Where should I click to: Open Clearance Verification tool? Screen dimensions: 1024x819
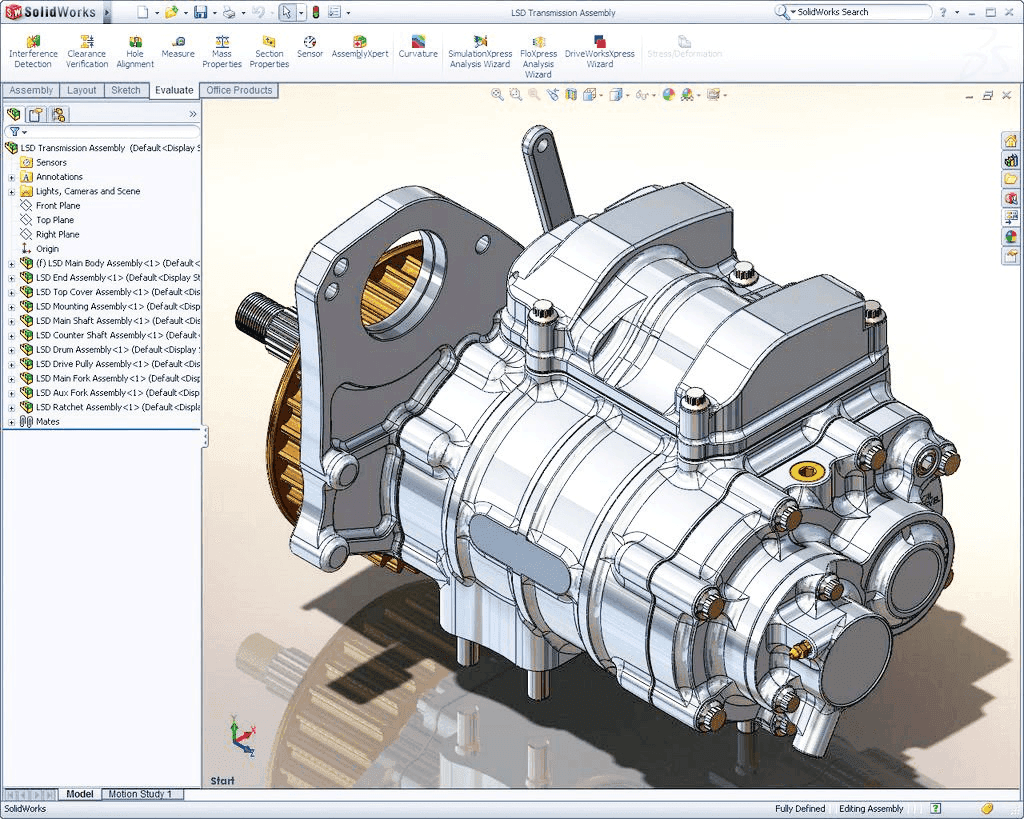(86, 51)
